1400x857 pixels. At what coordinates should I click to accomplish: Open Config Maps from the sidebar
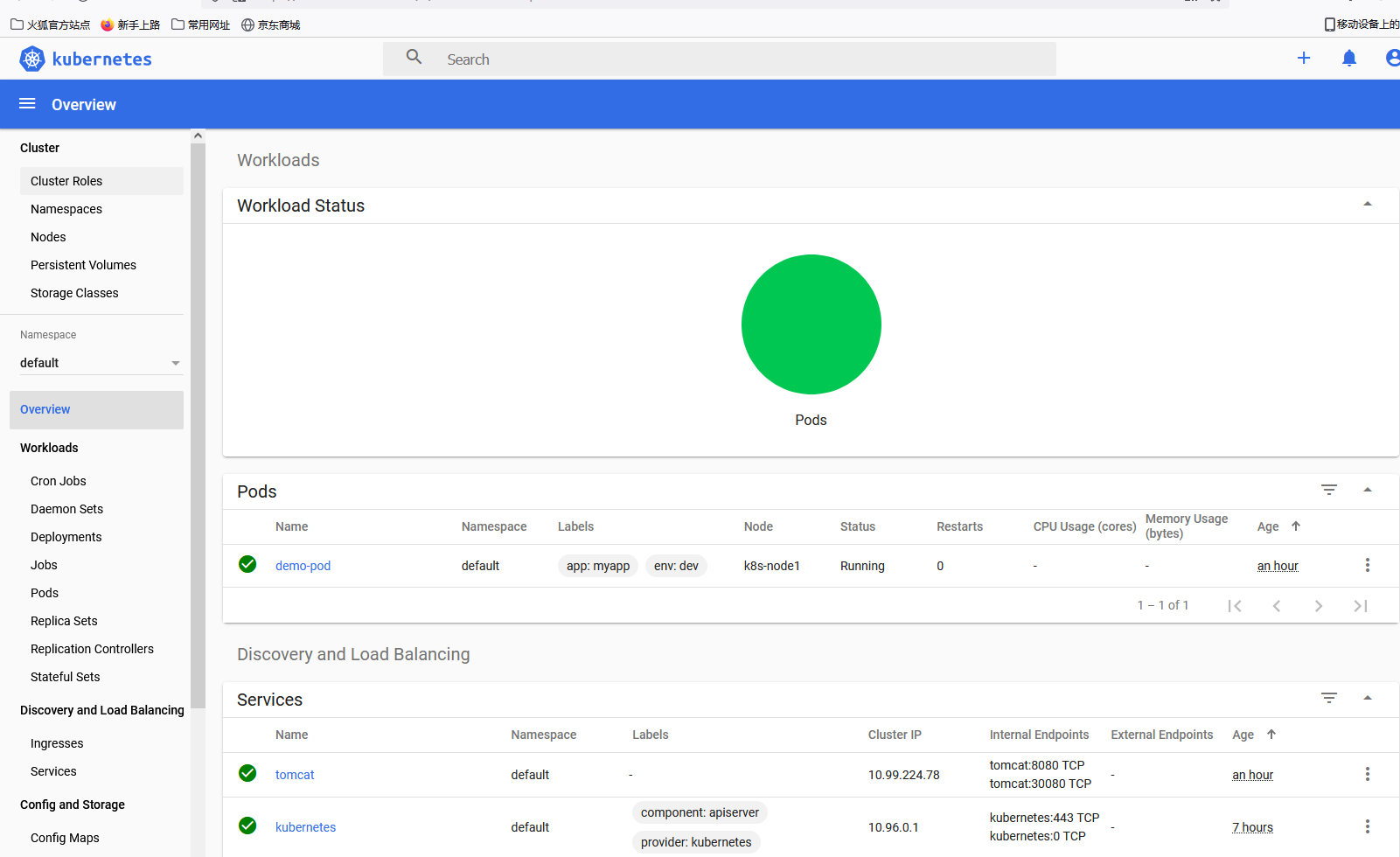pos(65,838)
